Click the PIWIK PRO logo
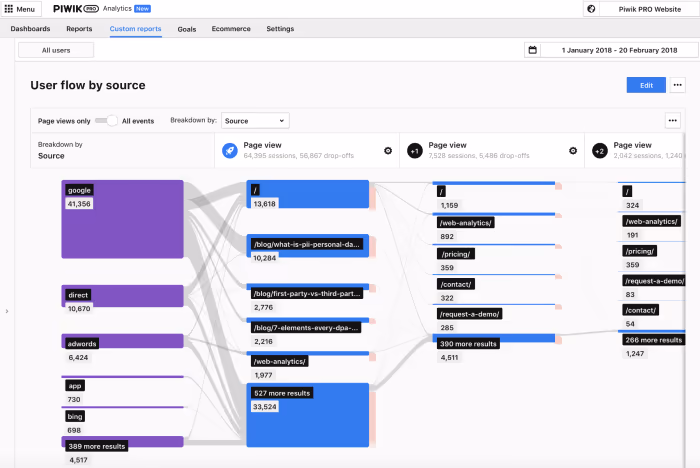700x468 pixels. coord(76,8)
